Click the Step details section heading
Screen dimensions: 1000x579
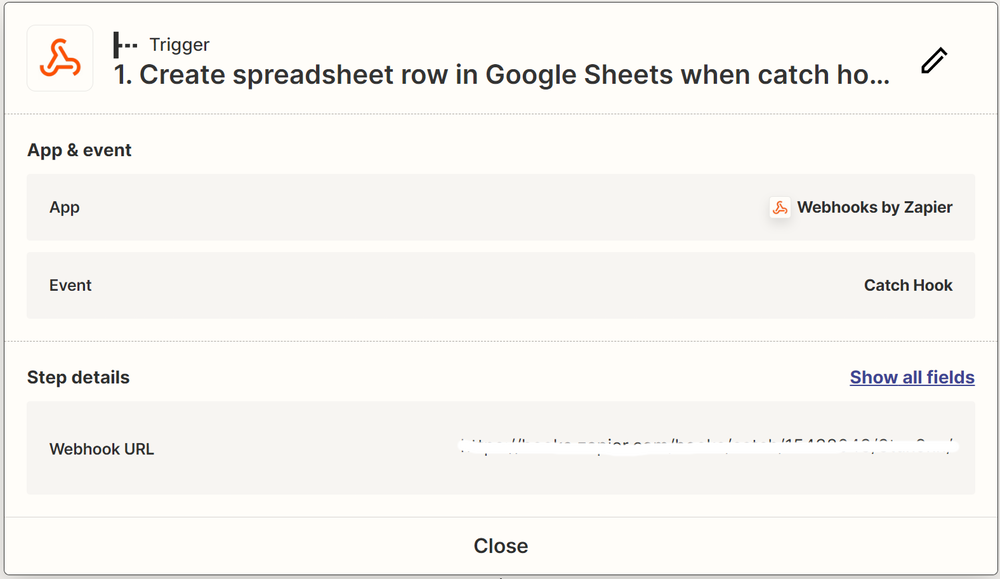point(78,377)
